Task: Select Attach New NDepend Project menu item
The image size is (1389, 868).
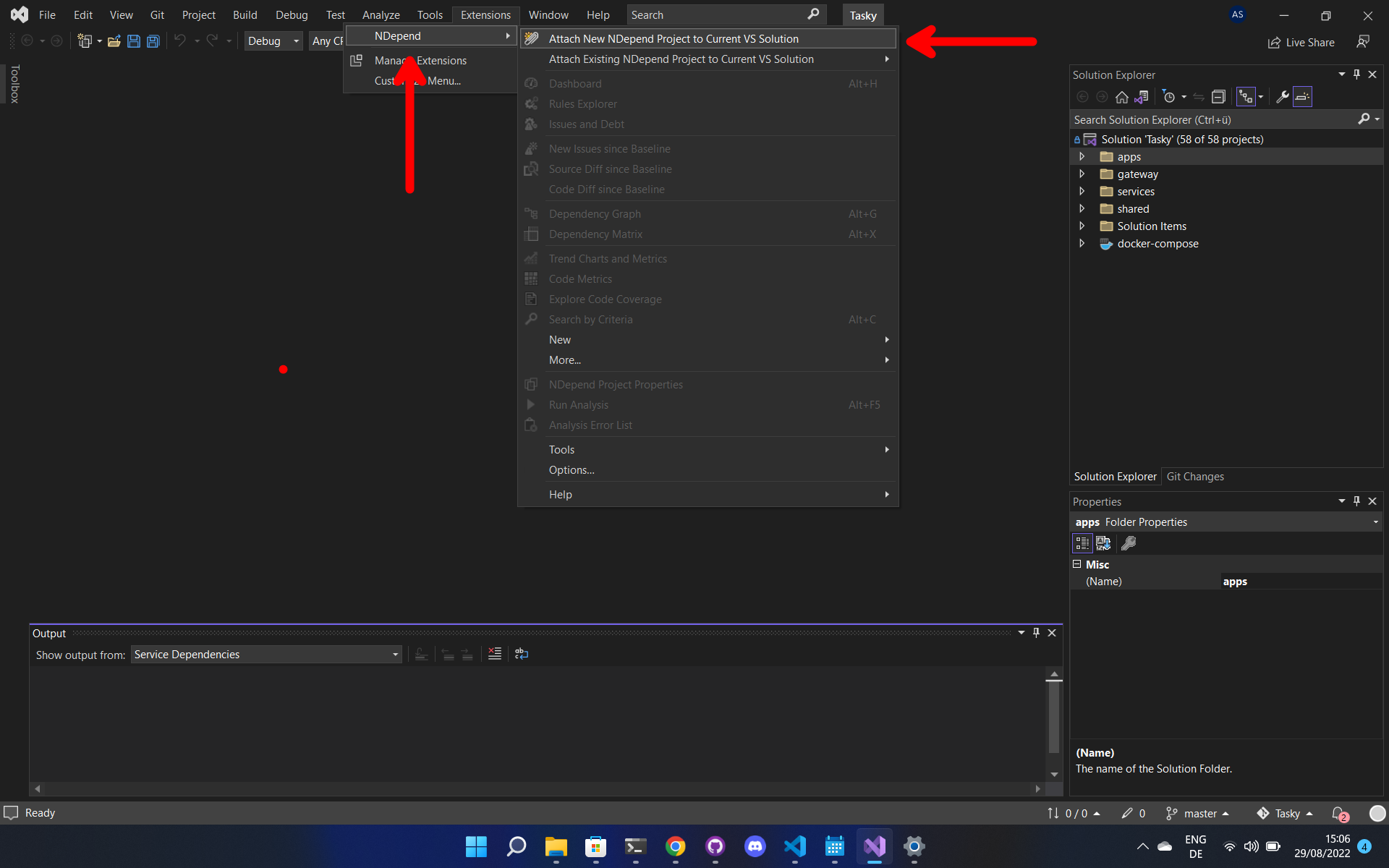Action: pyautogui.click(x=673, y=39)
